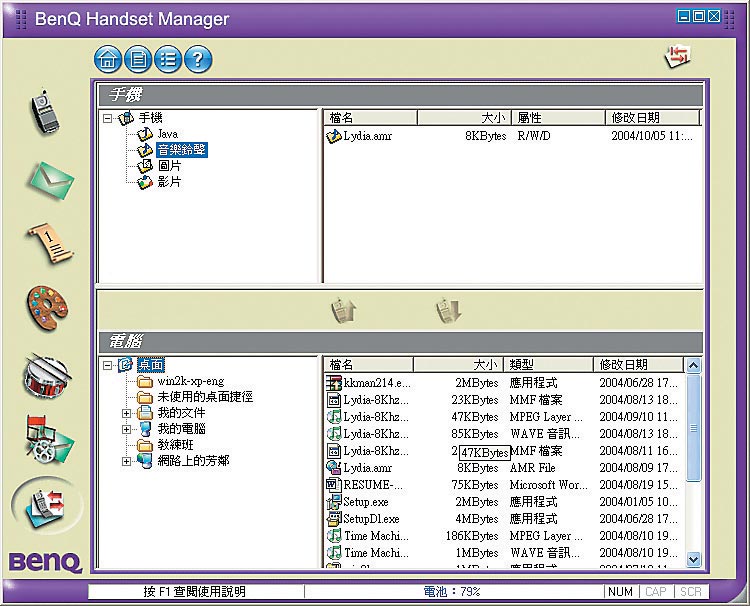Image resolution: width=750 pixels, height=606 pixels.
Task: Click the computer list scrollbar thumb
Action: [694, 428]
